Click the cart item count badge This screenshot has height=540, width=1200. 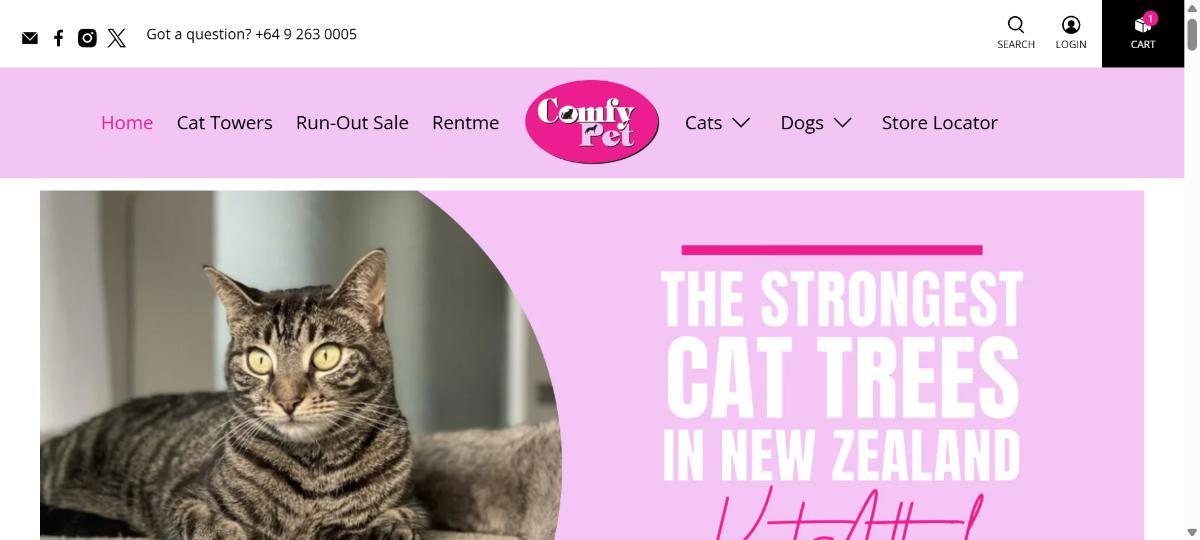point(1151,18)
